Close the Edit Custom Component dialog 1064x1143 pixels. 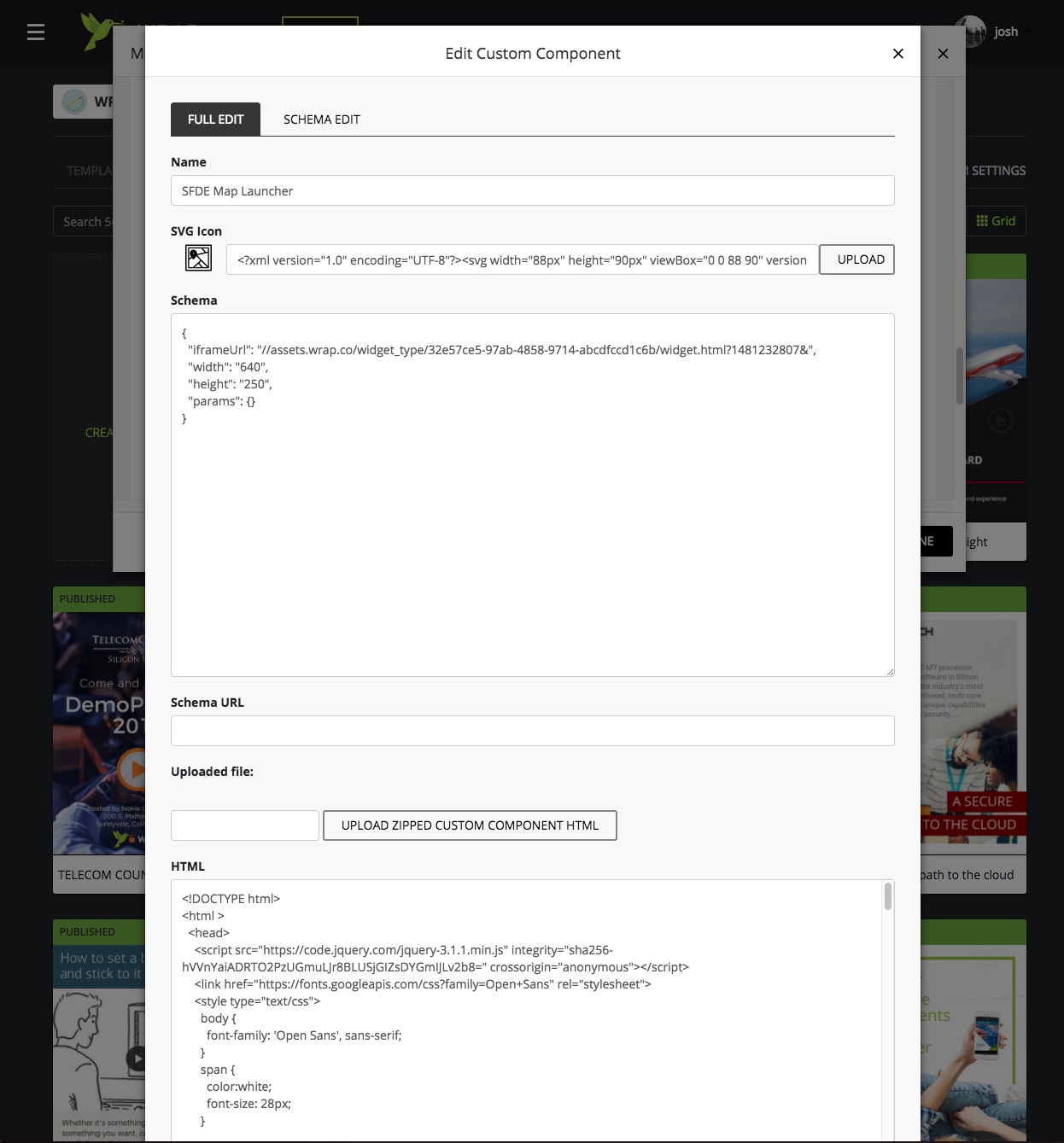(897, 54)
